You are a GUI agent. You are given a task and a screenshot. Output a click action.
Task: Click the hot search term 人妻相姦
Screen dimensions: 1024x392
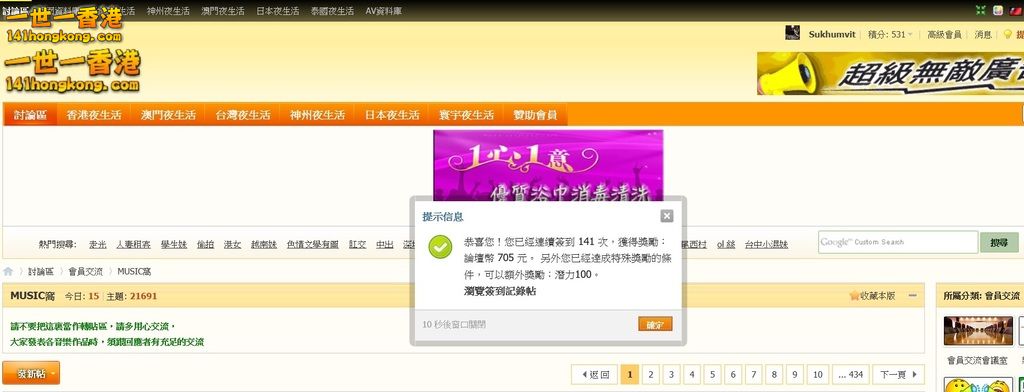pyautogui.click(x=133, y=244)
